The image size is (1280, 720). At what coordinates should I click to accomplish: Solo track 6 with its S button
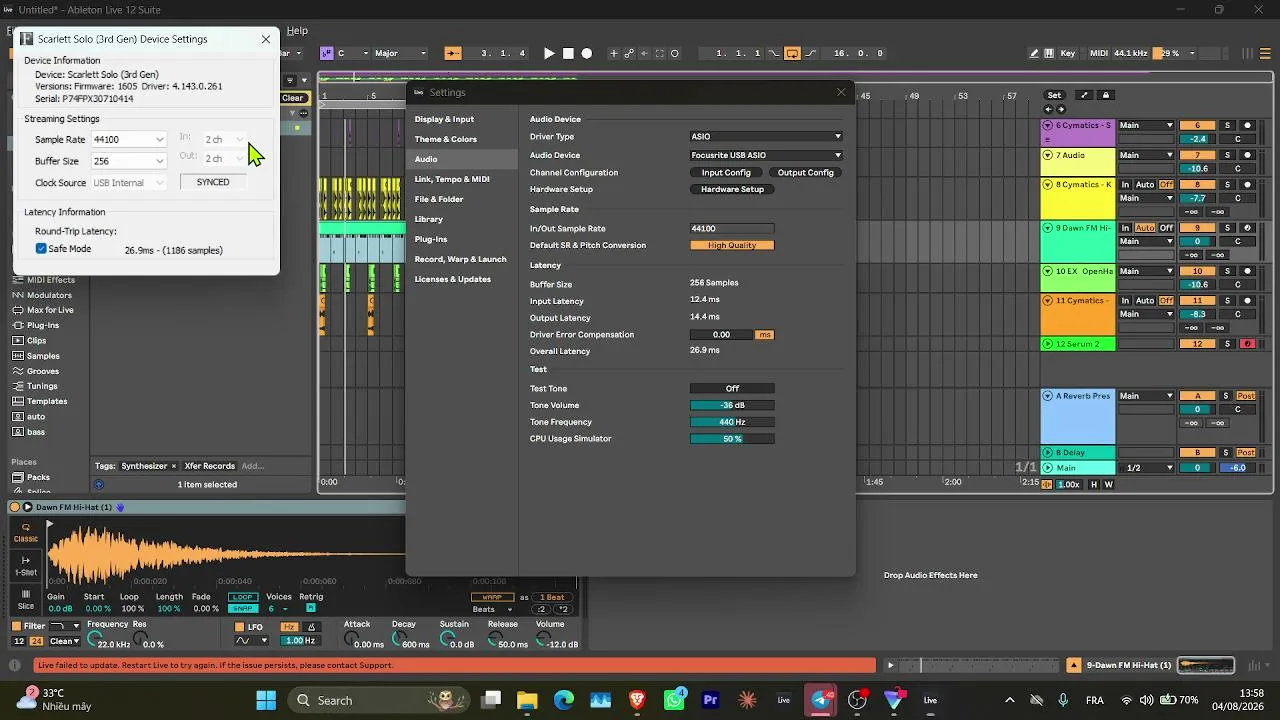click(1228, 126)
